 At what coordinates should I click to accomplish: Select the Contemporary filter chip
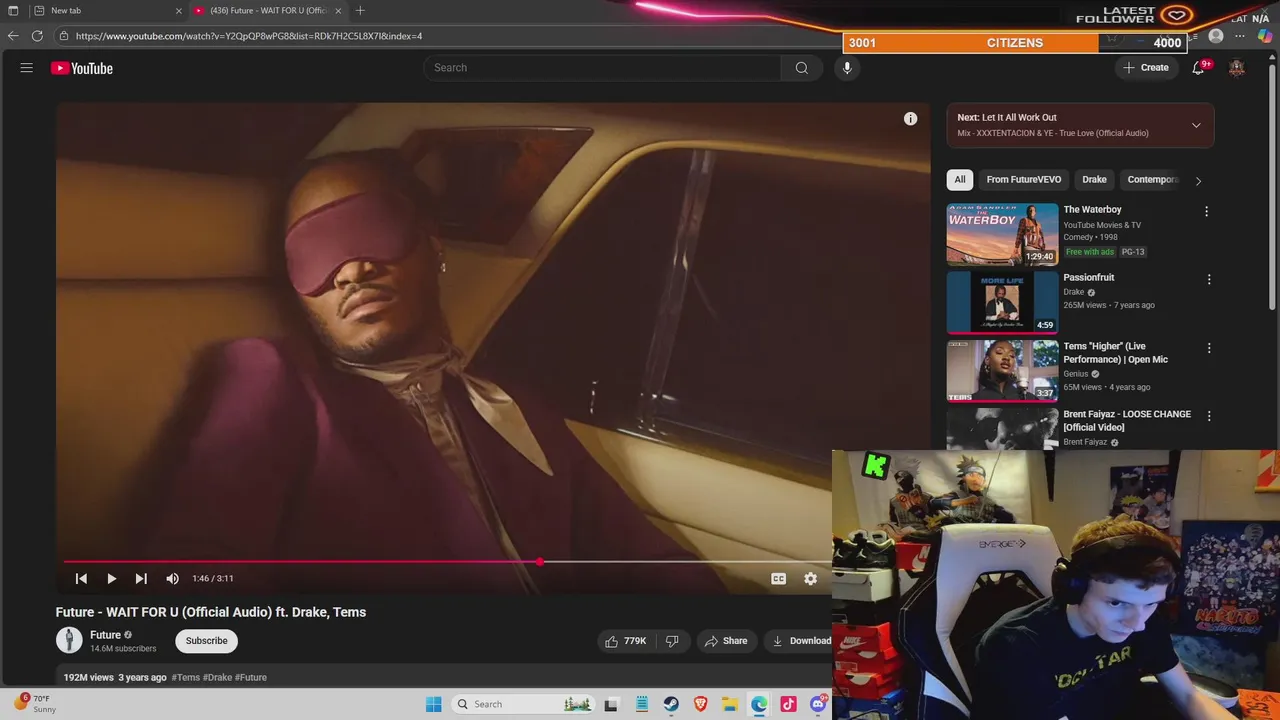click(x=1153, y=180)
